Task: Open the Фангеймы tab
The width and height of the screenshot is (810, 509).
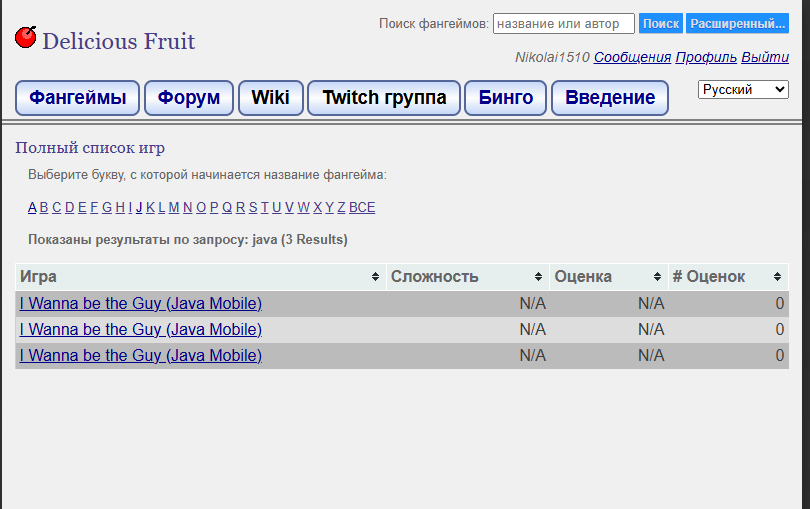Action: coord(77,98)
